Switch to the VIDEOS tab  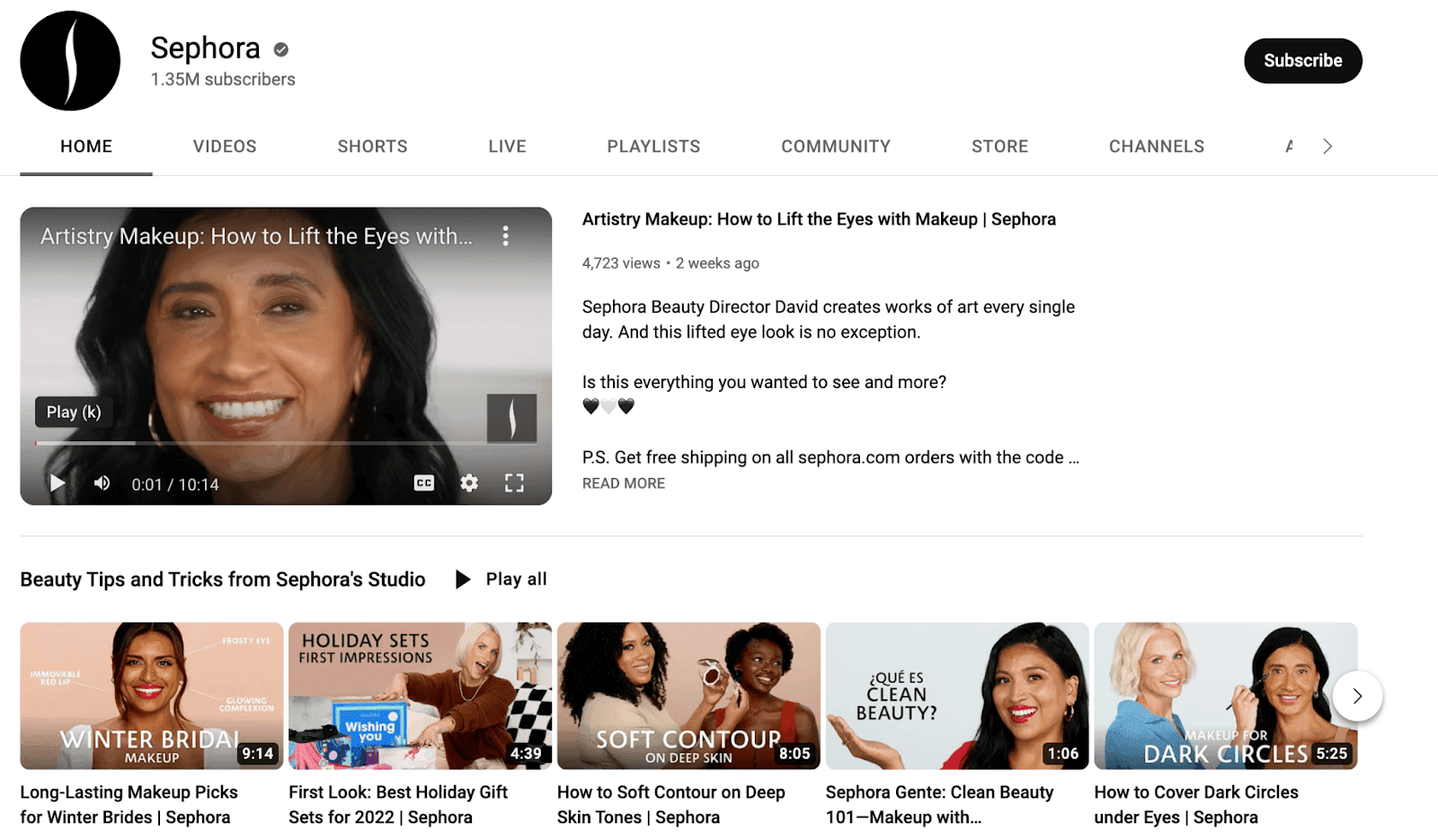[x=224, y=146]
